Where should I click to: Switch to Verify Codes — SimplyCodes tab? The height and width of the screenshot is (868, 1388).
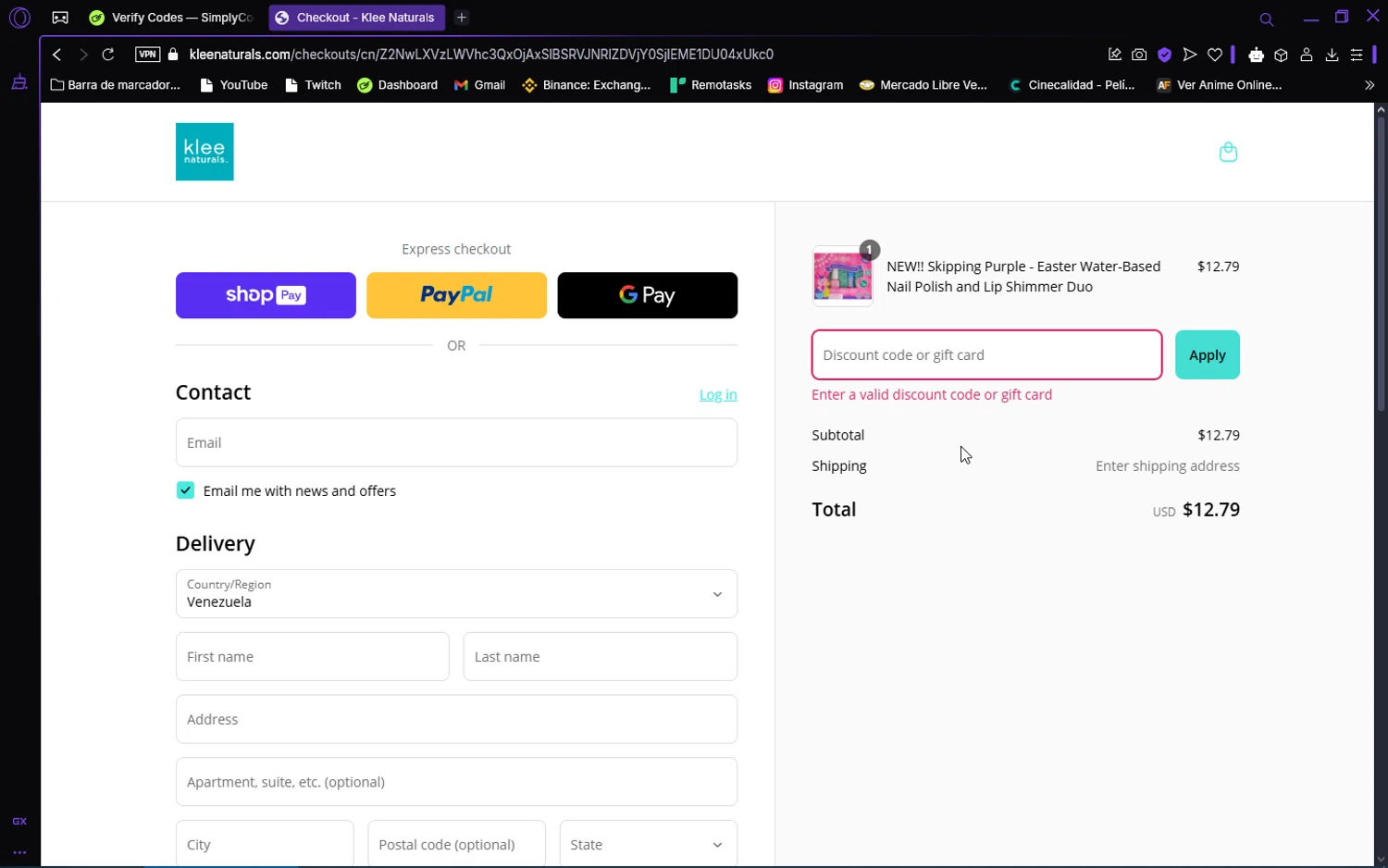171,18
